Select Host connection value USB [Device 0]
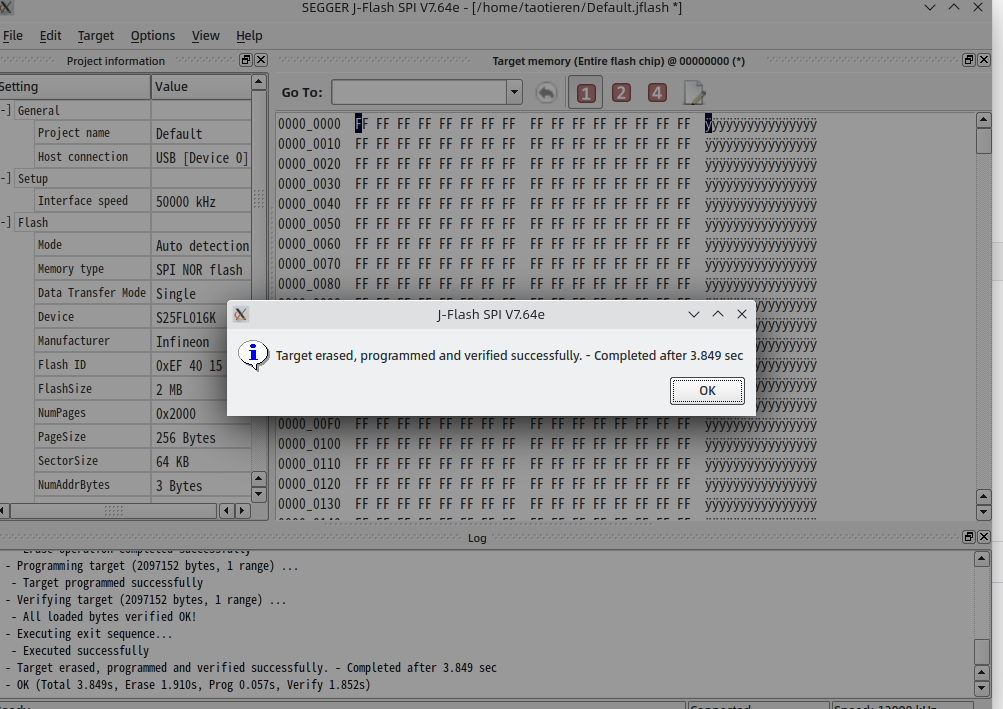This screenshot has height=709, width=1003. [201, 157]
